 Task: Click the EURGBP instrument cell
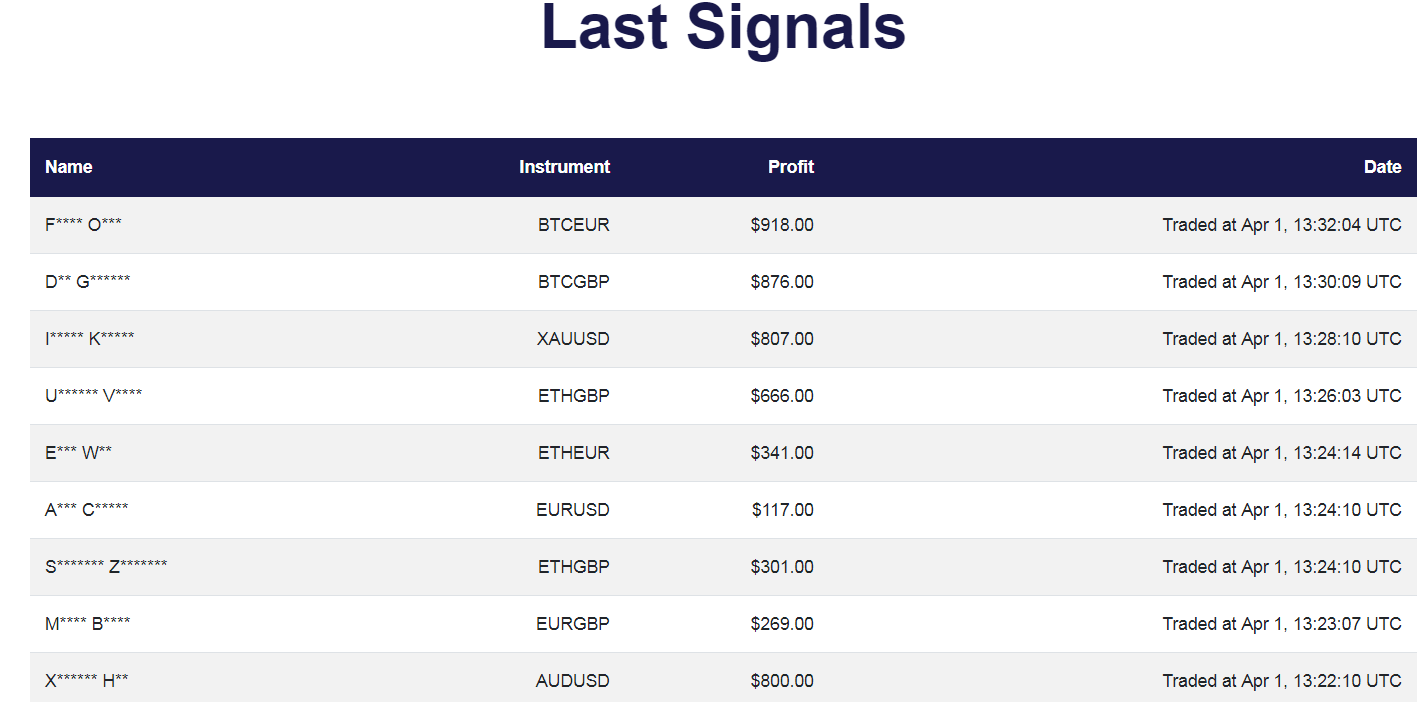(573, 624)
